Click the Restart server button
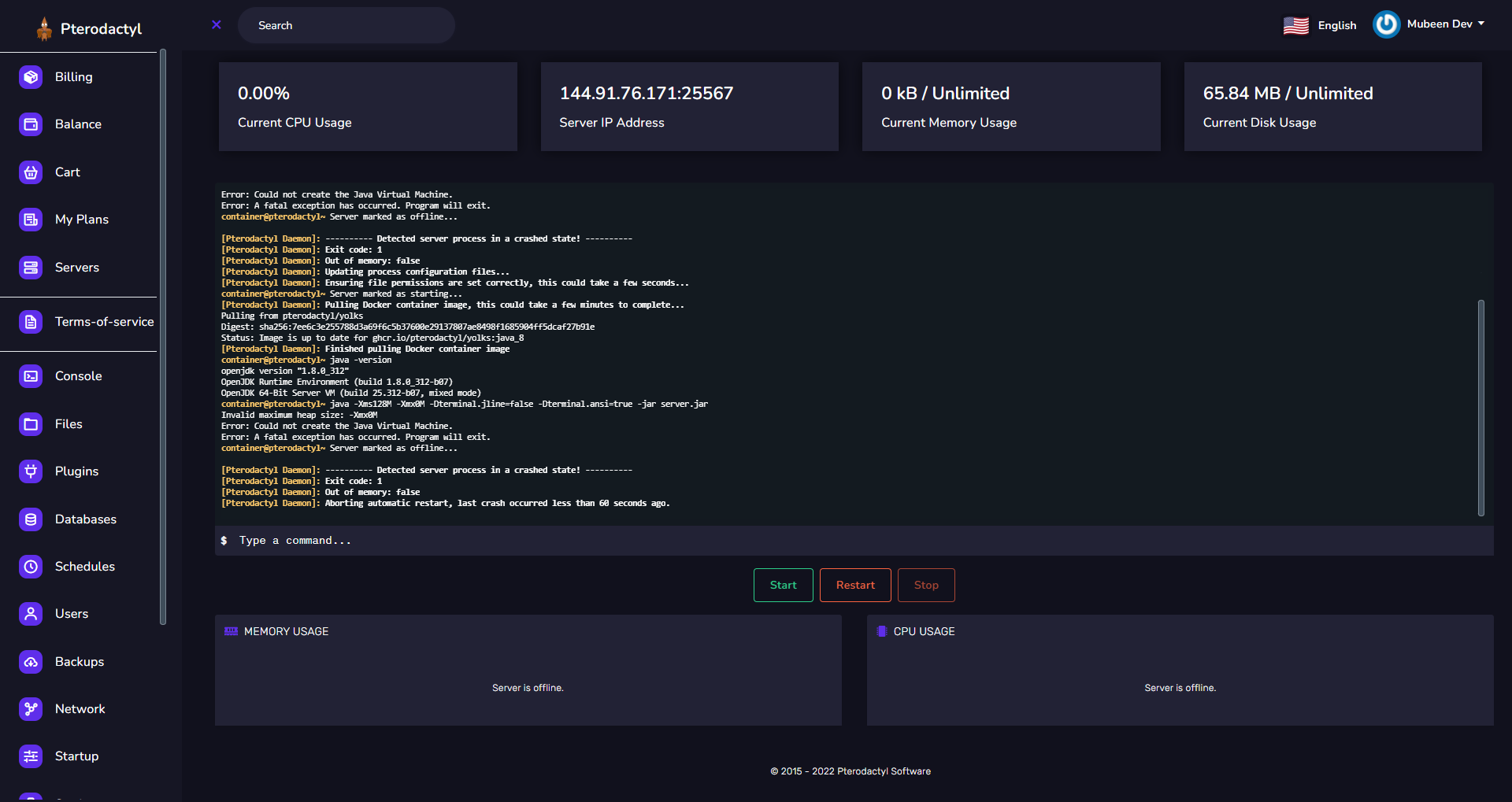The width and height of the screenshot is (1512, 802). [855, 585]
